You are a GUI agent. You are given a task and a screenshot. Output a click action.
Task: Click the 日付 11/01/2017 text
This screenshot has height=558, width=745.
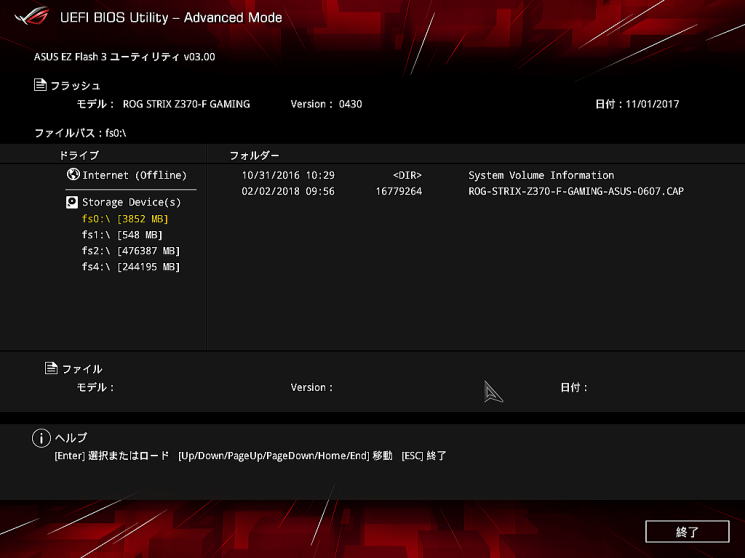[x=637, y=104]
